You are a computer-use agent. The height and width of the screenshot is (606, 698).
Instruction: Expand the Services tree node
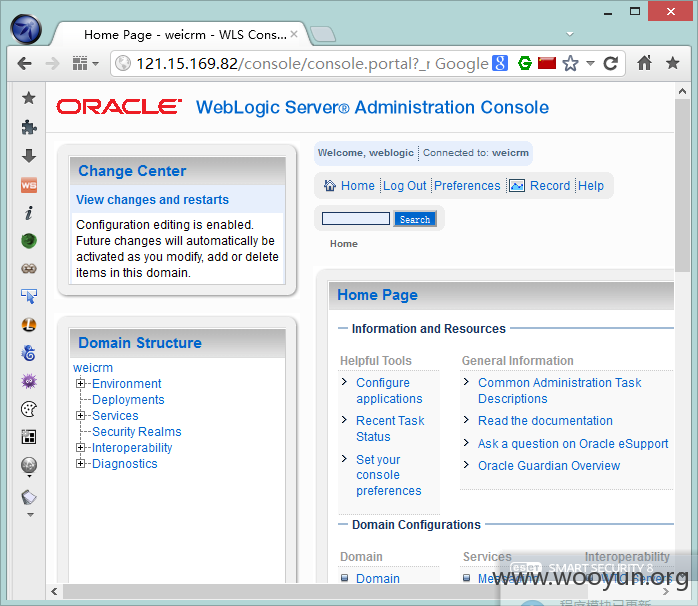tap(80, 415)
